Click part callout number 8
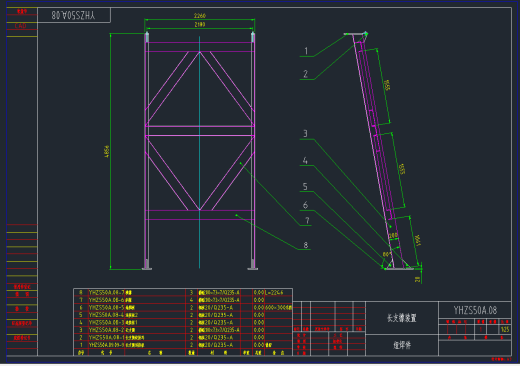Image resolution: width=520 pixels, height=366 pixels. click(306, 245)
